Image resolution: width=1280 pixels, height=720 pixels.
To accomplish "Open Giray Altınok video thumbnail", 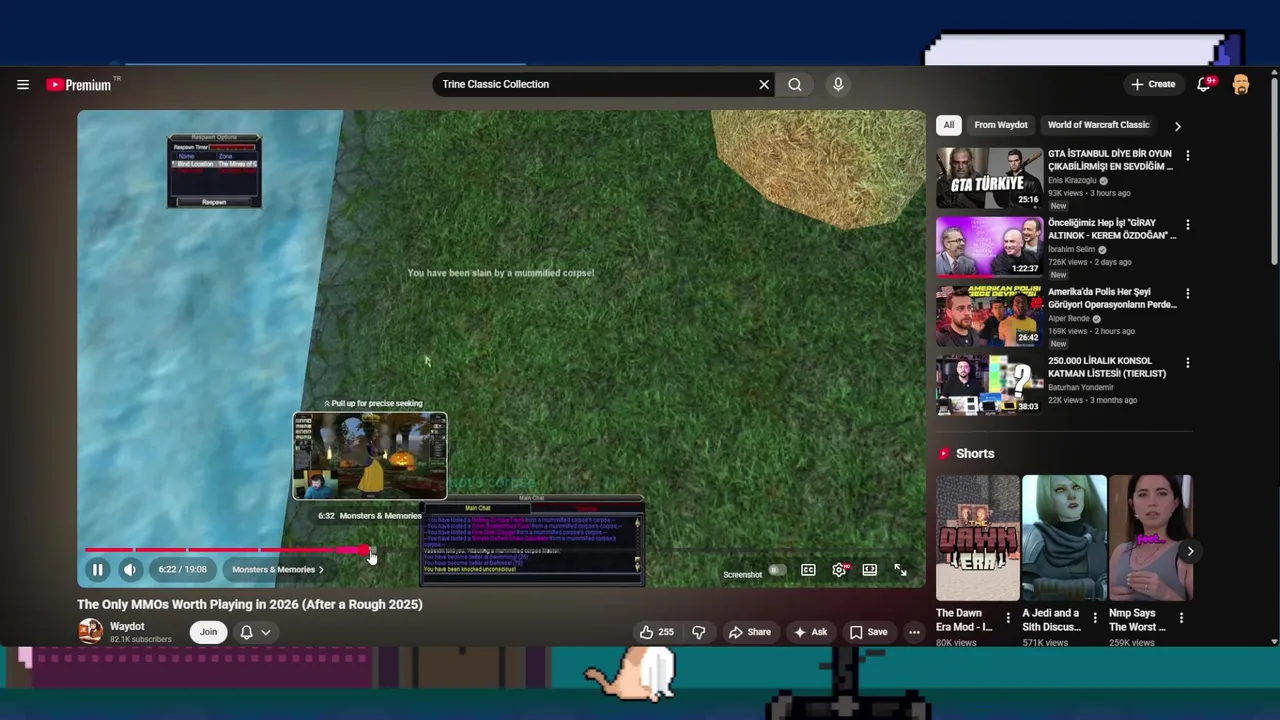I will click(x=989, y=246).
